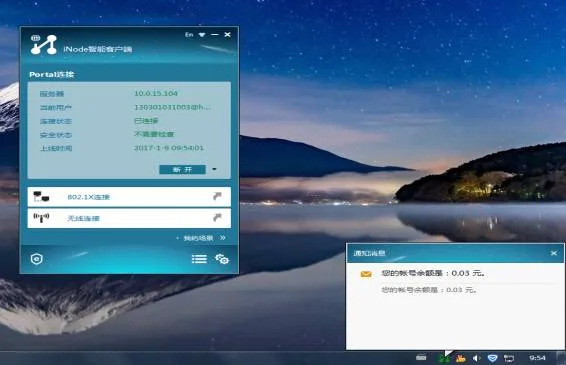Minimize the iNode client window
This screenshot has height=365, width=566.
coord(215,35)
